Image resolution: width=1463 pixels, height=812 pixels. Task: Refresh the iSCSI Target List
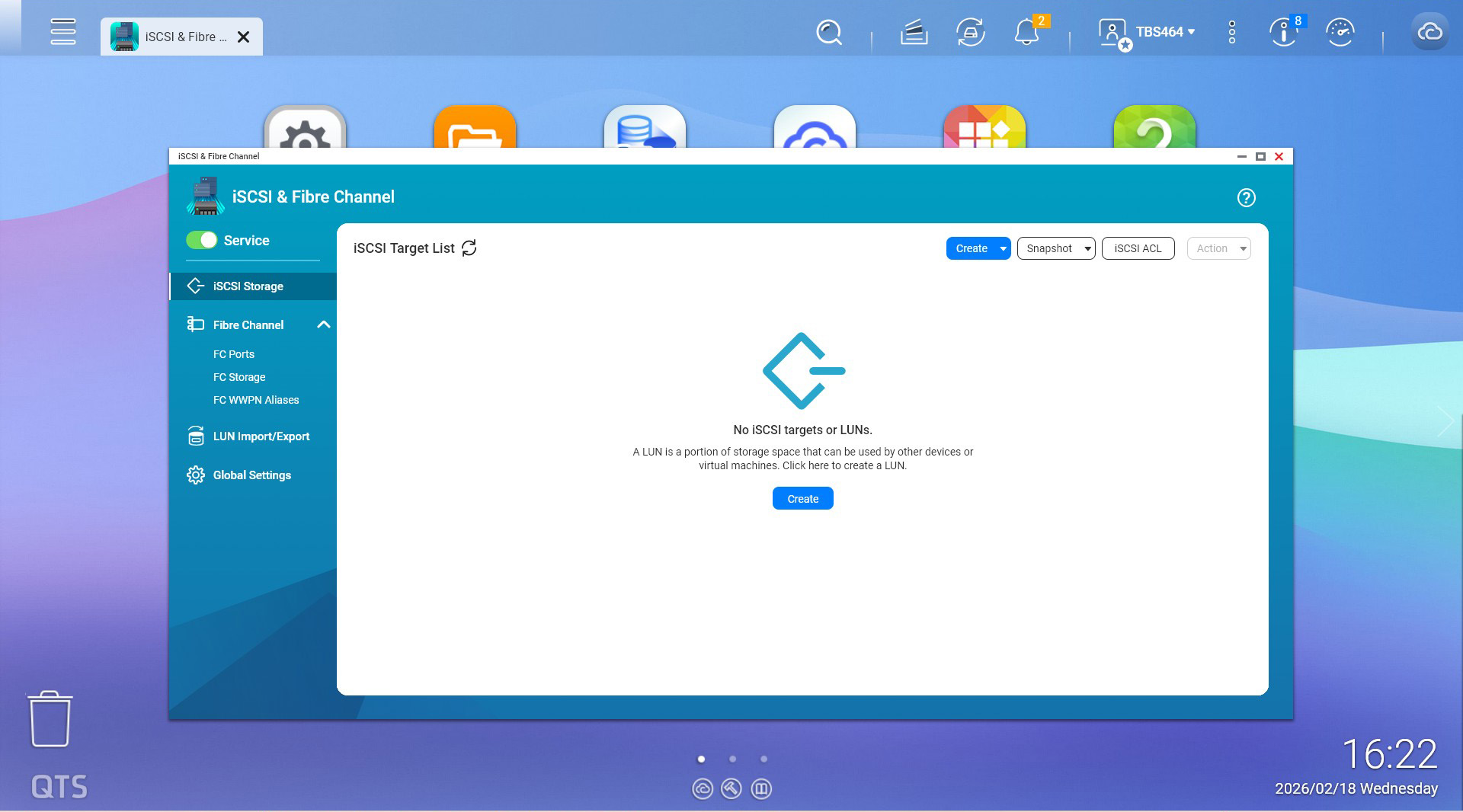[x=469, y=248]
